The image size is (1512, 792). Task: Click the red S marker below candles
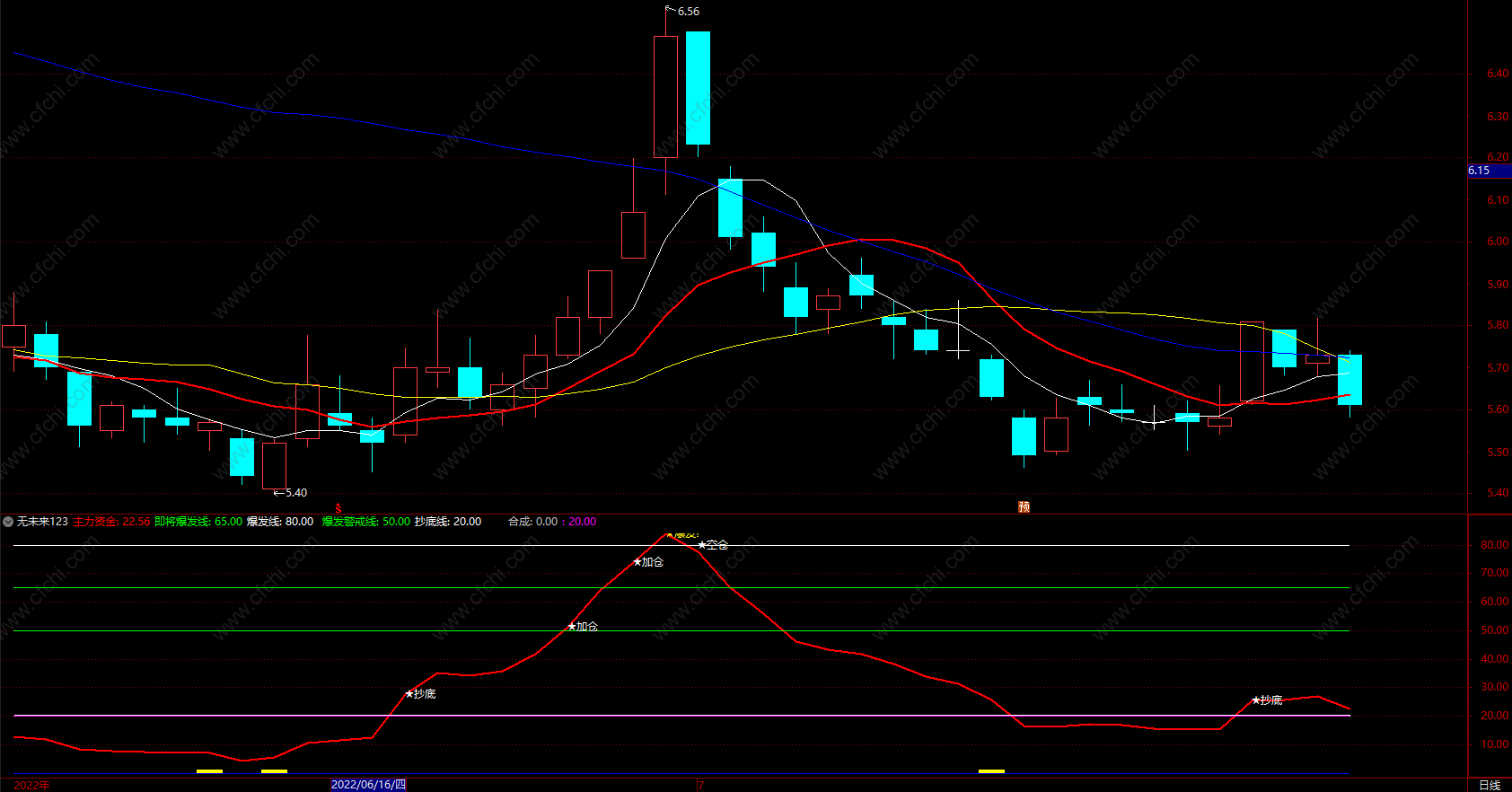tap(338, 508)
